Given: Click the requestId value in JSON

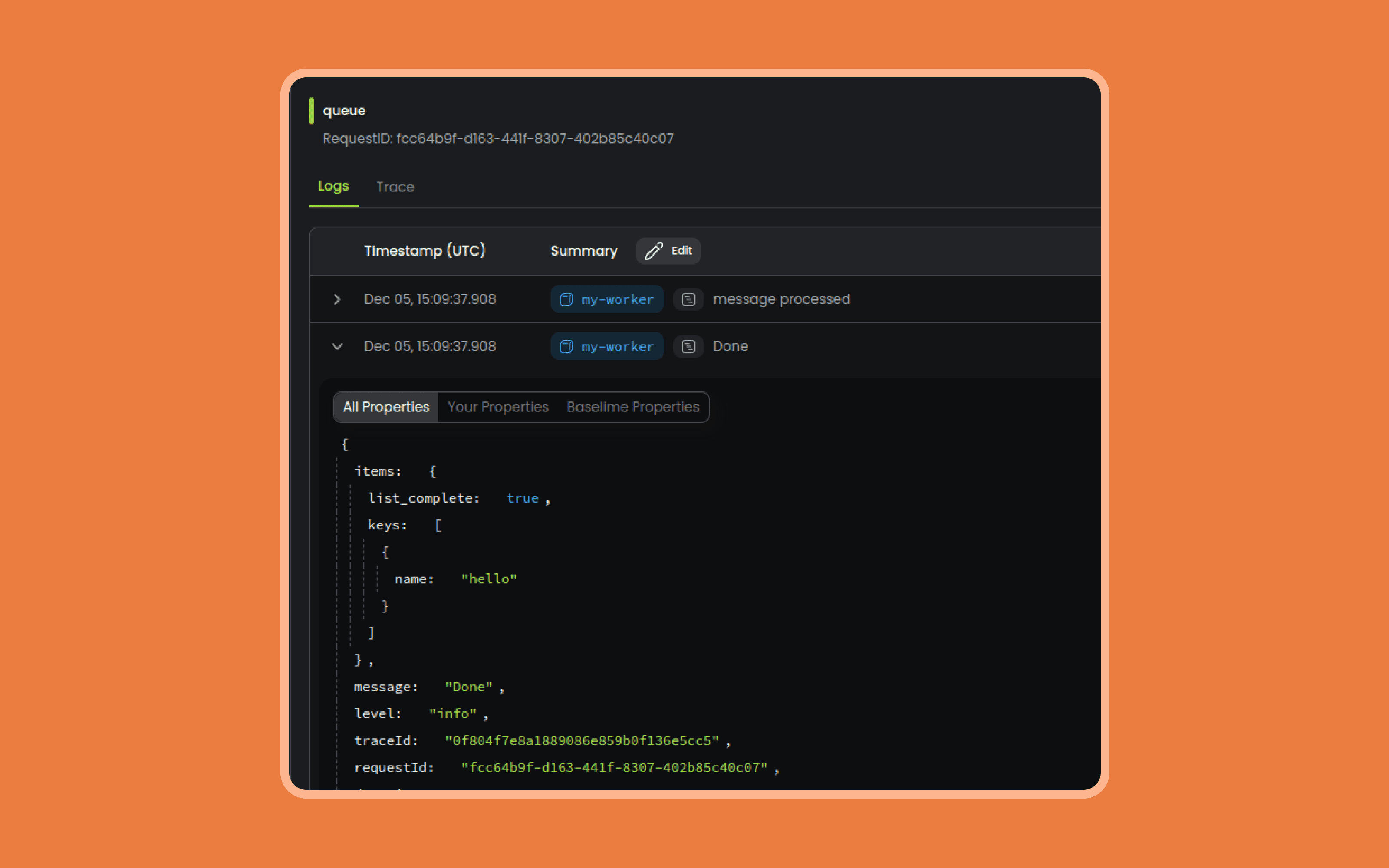Looking at the screenshot, I should 614,768.
